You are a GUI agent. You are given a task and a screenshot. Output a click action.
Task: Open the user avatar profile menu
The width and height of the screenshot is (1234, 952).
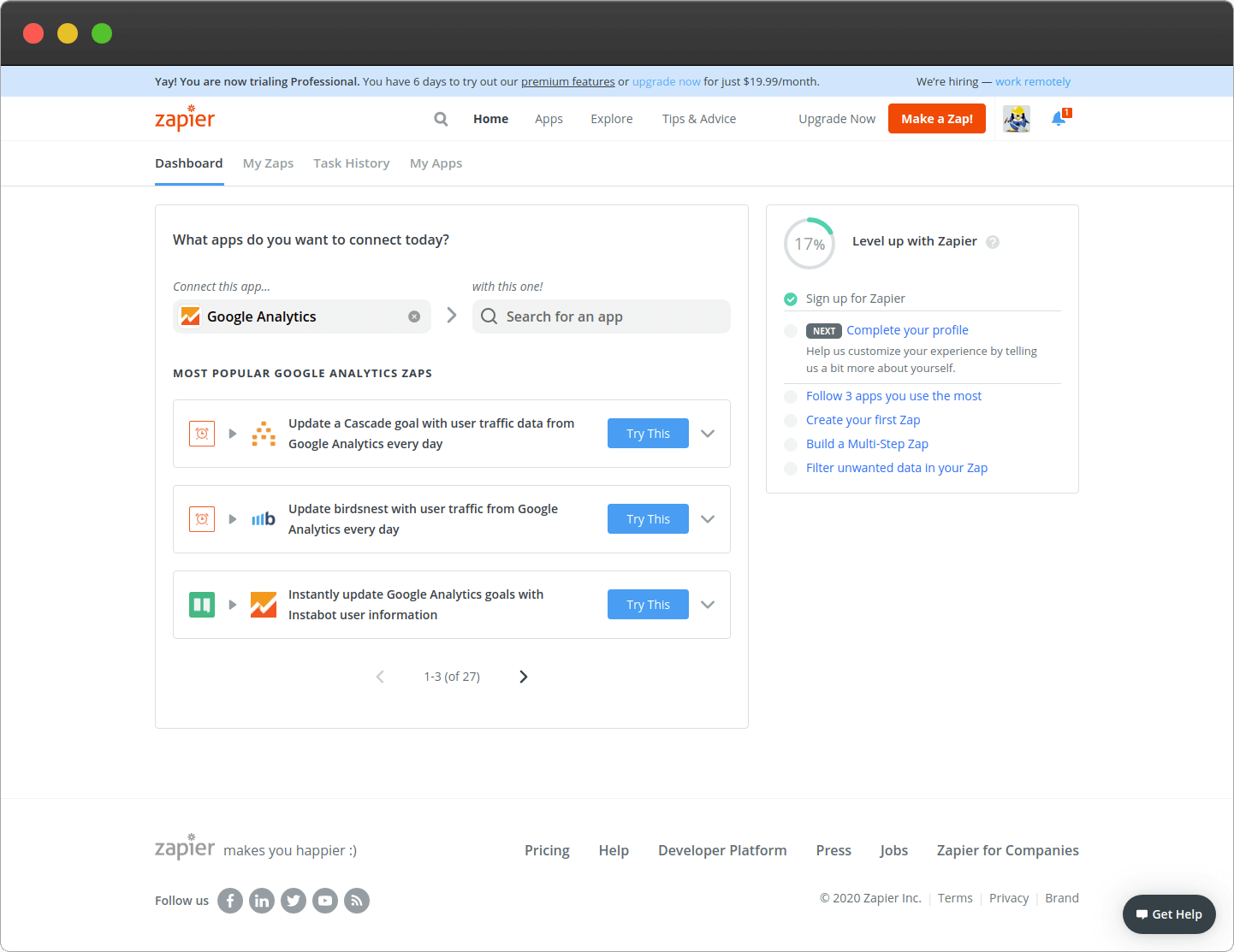click(x=1016, y=119)
